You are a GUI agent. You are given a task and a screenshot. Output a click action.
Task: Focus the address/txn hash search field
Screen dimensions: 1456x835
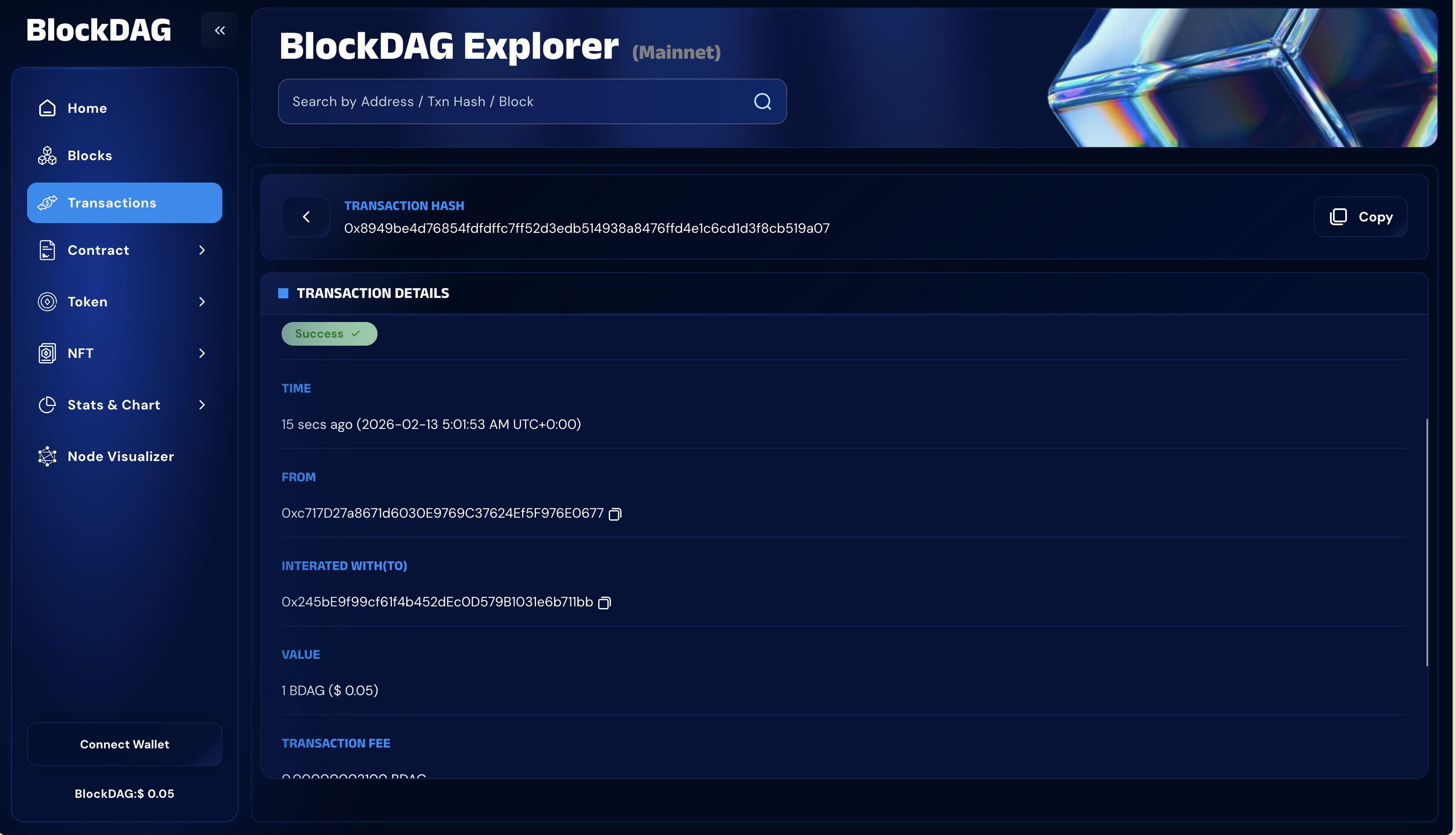click(516, 101)
